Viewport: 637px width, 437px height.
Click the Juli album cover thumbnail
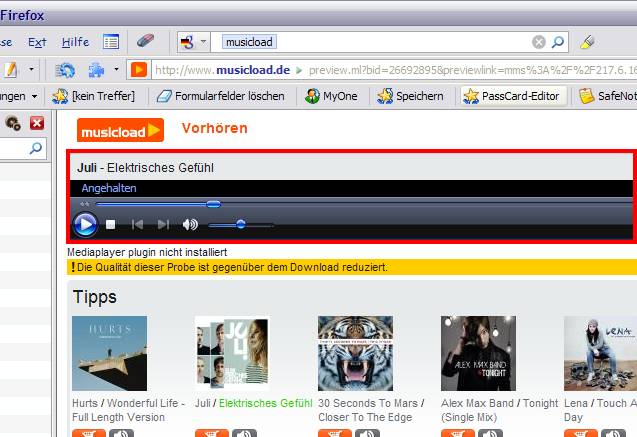(x=232, y=351)
